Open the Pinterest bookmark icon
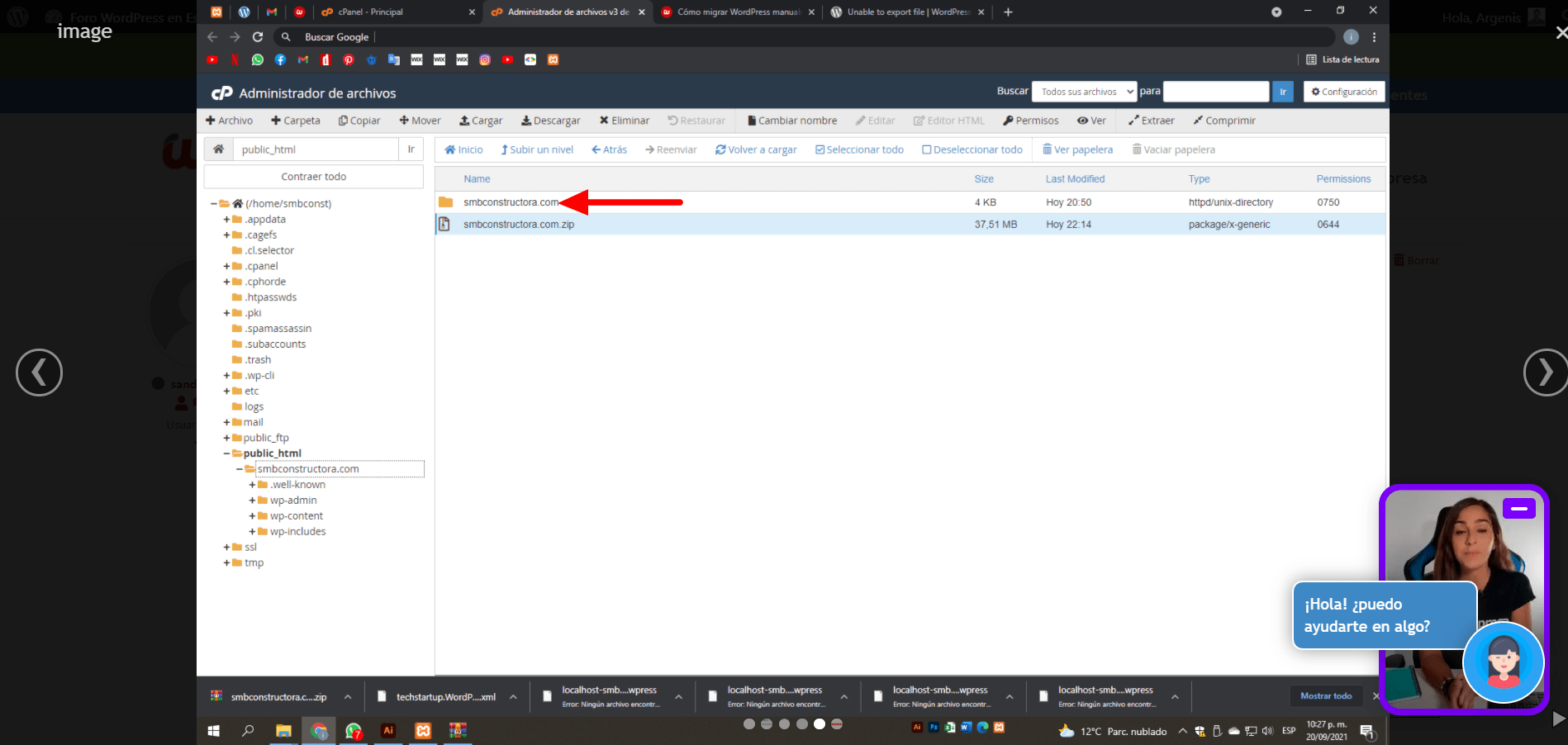1568x745 pixels. 349,59
